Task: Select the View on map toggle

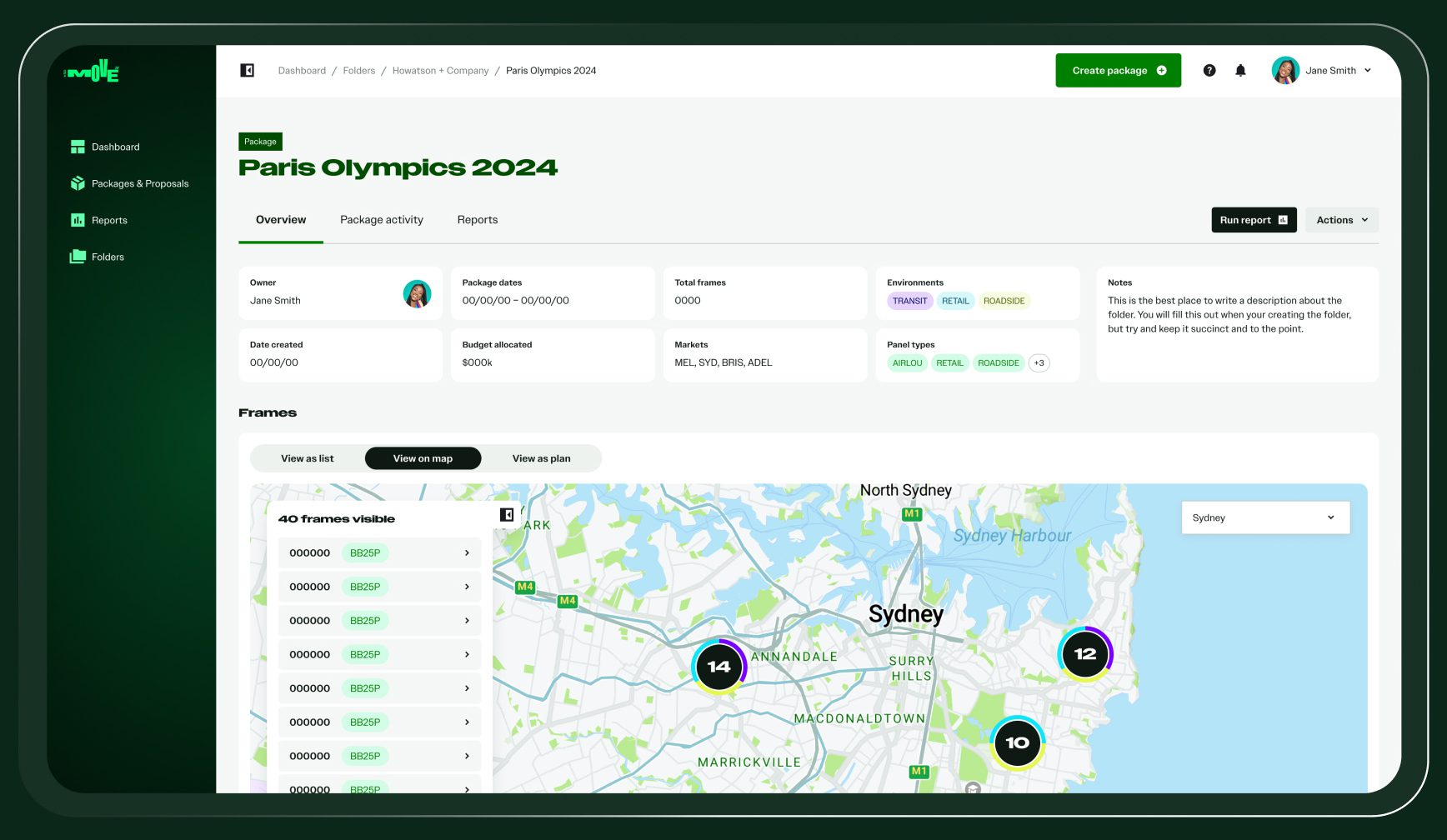Action: [423, 458]
